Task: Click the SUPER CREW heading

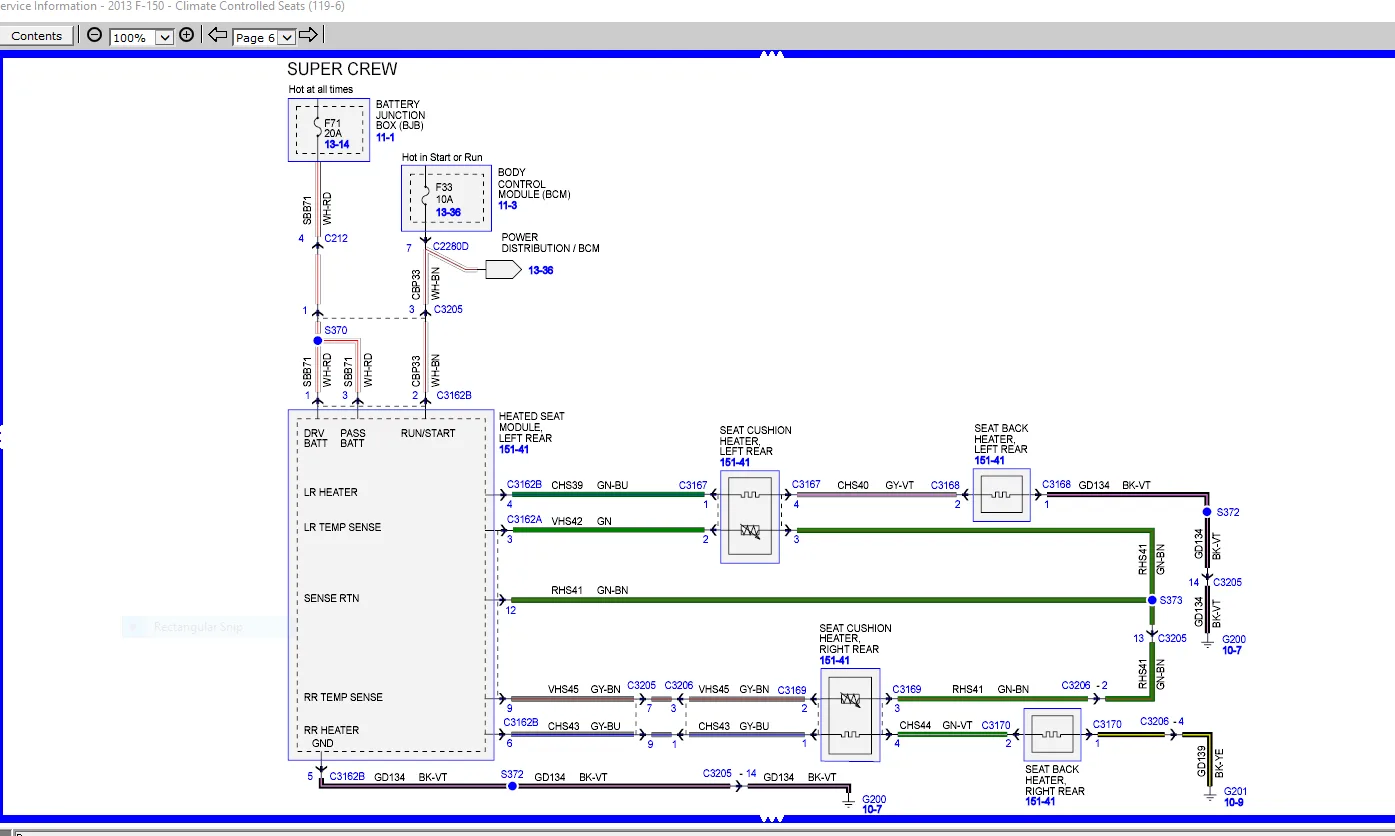Action: (342, 70)
